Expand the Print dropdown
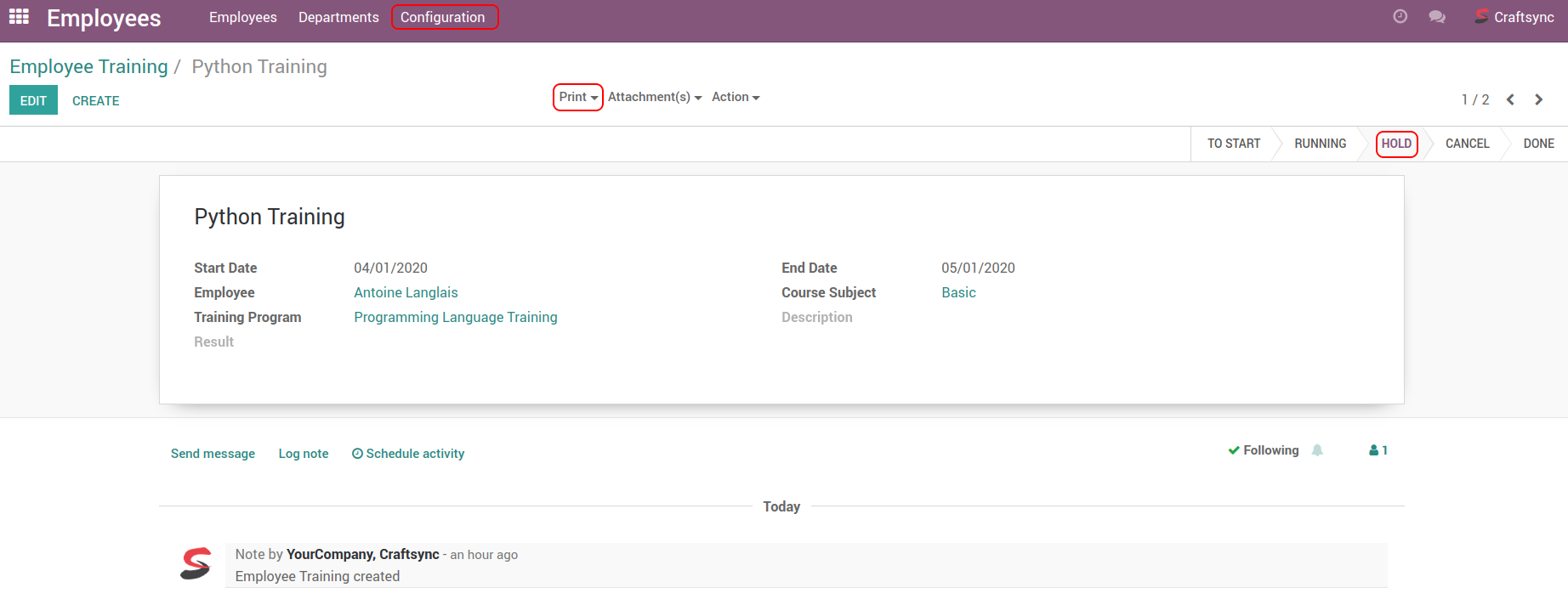This screenshot has width=1568, height=616. point(578,97)
